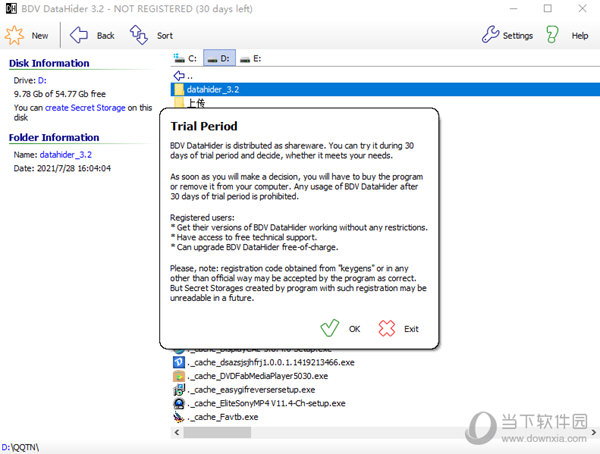This screenshot has height=454, width=600.
Task: Click the easygifreversersetup file icon
Action: 179,390
